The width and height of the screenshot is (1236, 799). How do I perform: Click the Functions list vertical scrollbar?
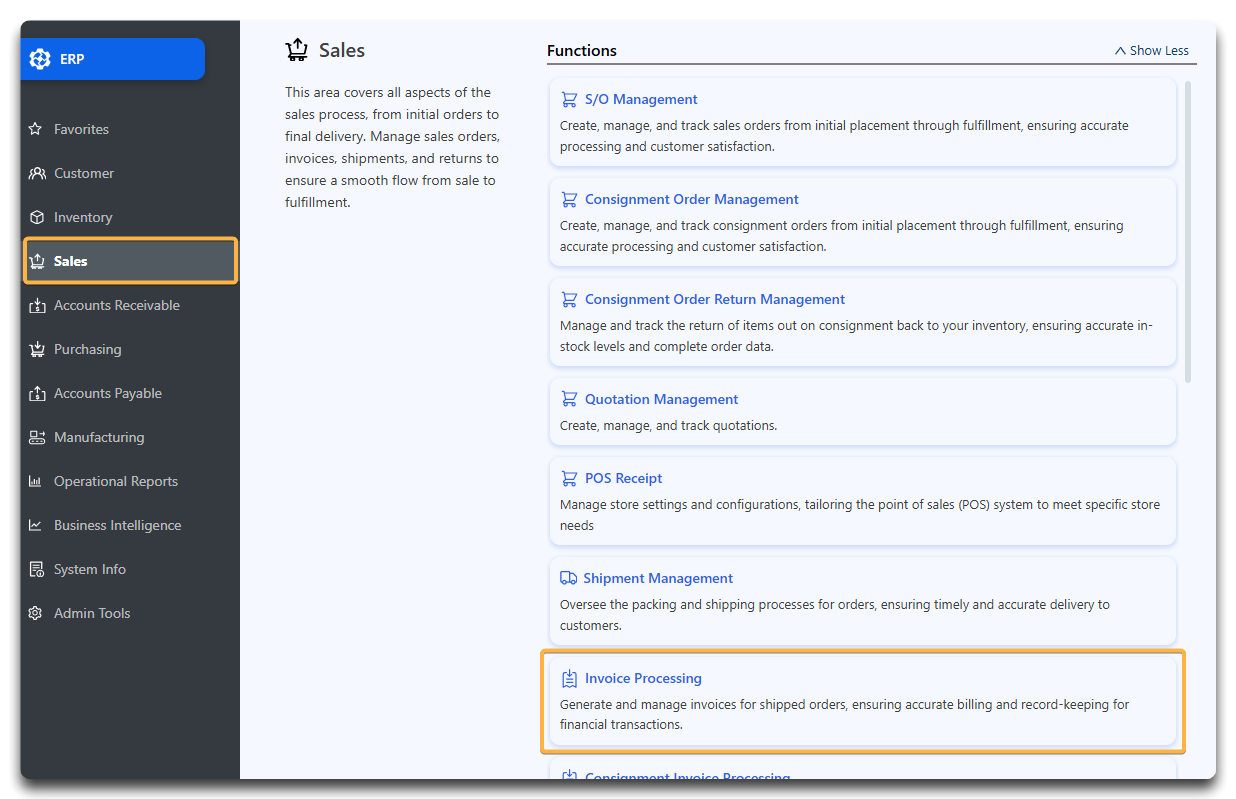1188,230
